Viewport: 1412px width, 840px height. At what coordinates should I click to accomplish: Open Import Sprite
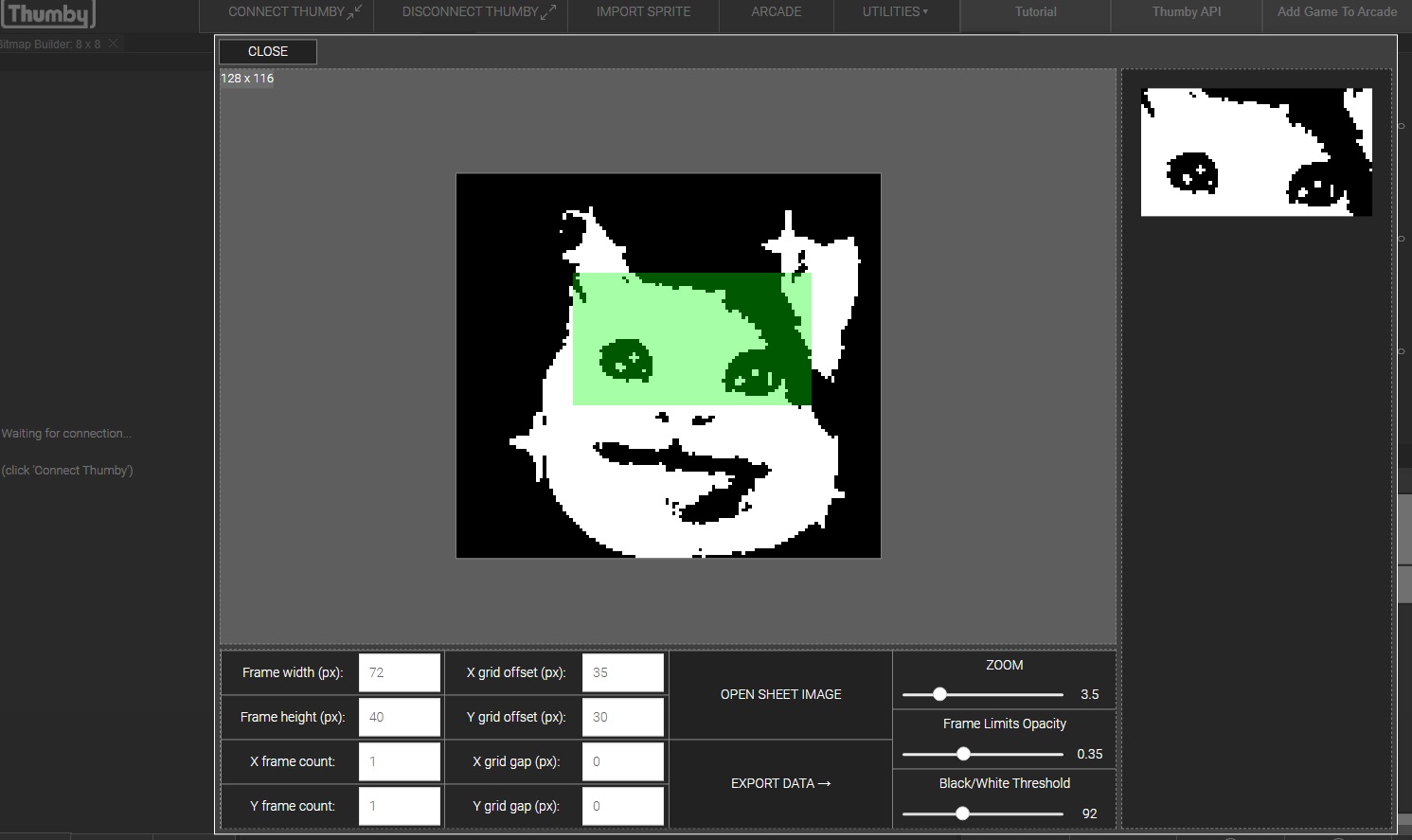click(x=643, y=12)
